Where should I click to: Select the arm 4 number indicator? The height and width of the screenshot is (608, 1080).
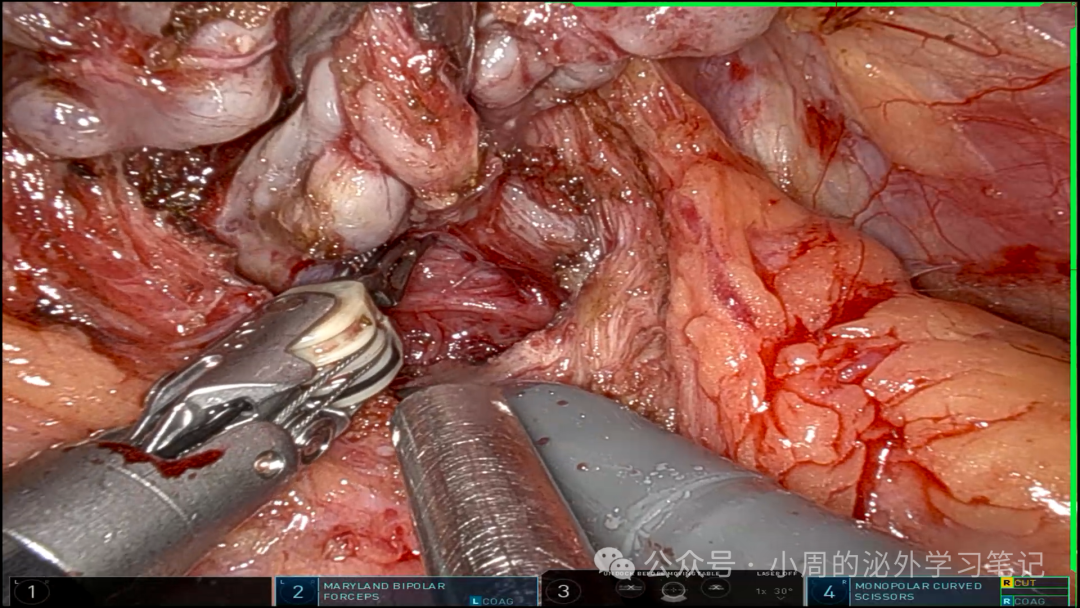coord(829,591)
